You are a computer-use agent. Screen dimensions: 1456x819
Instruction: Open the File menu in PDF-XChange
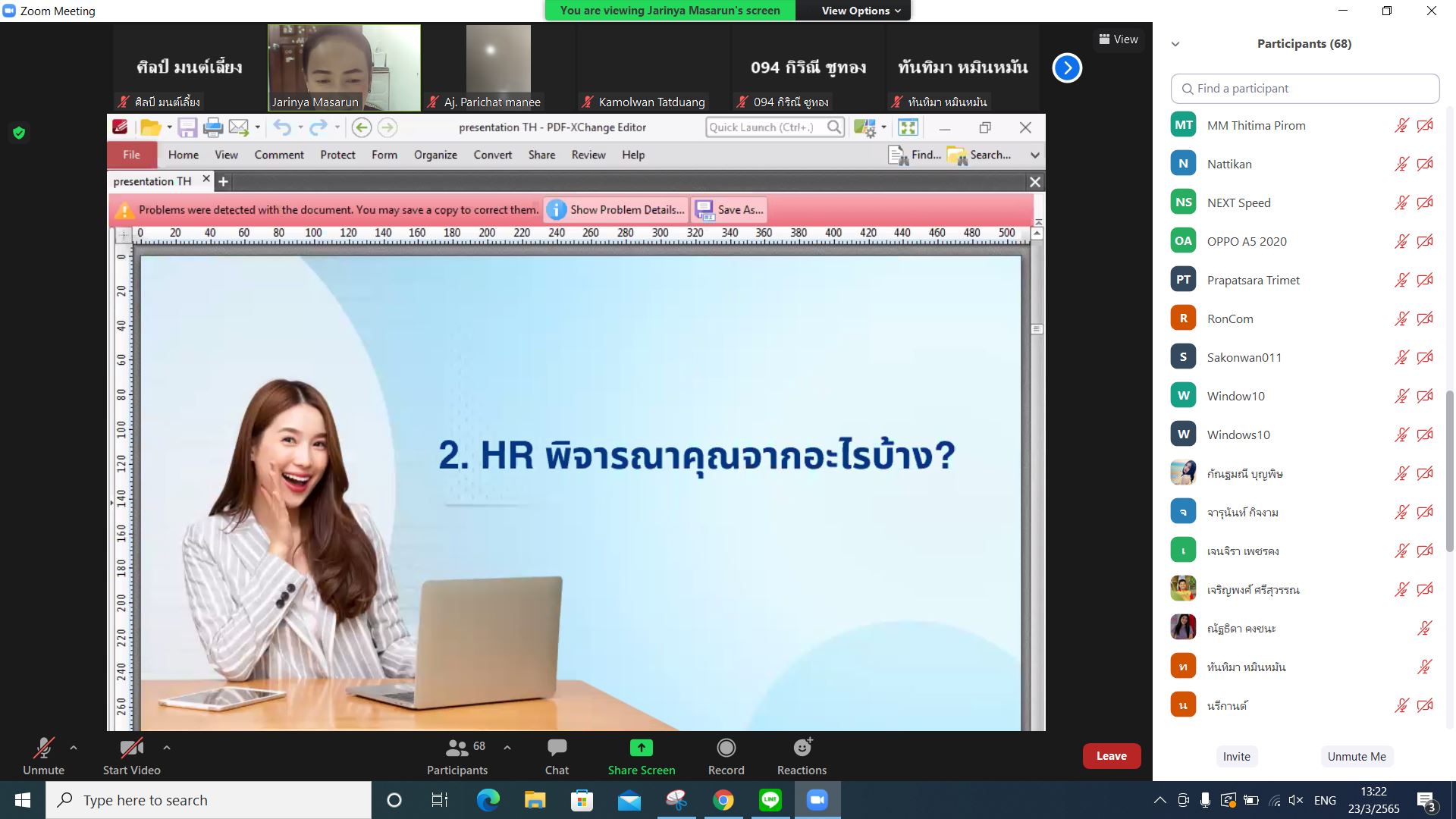pos(132,155)
